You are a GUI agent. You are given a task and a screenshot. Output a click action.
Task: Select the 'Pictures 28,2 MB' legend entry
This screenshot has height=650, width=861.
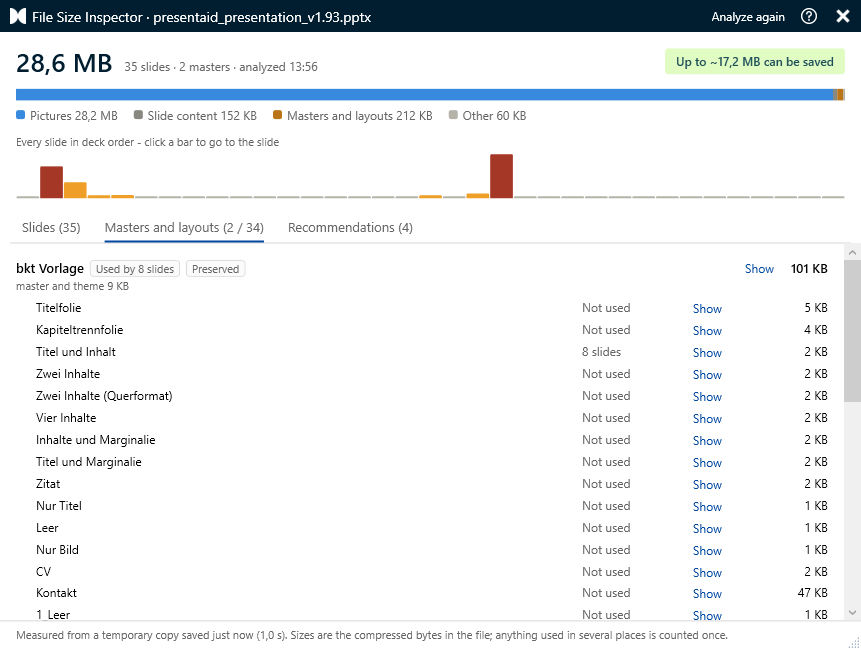[x=67, y=115]
